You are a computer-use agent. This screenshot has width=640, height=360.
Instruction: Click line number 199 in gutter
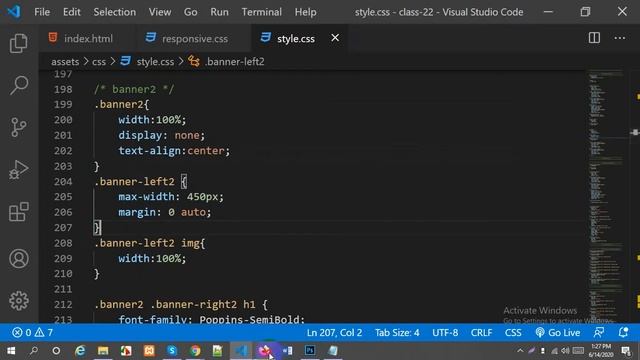click(63, 104)
